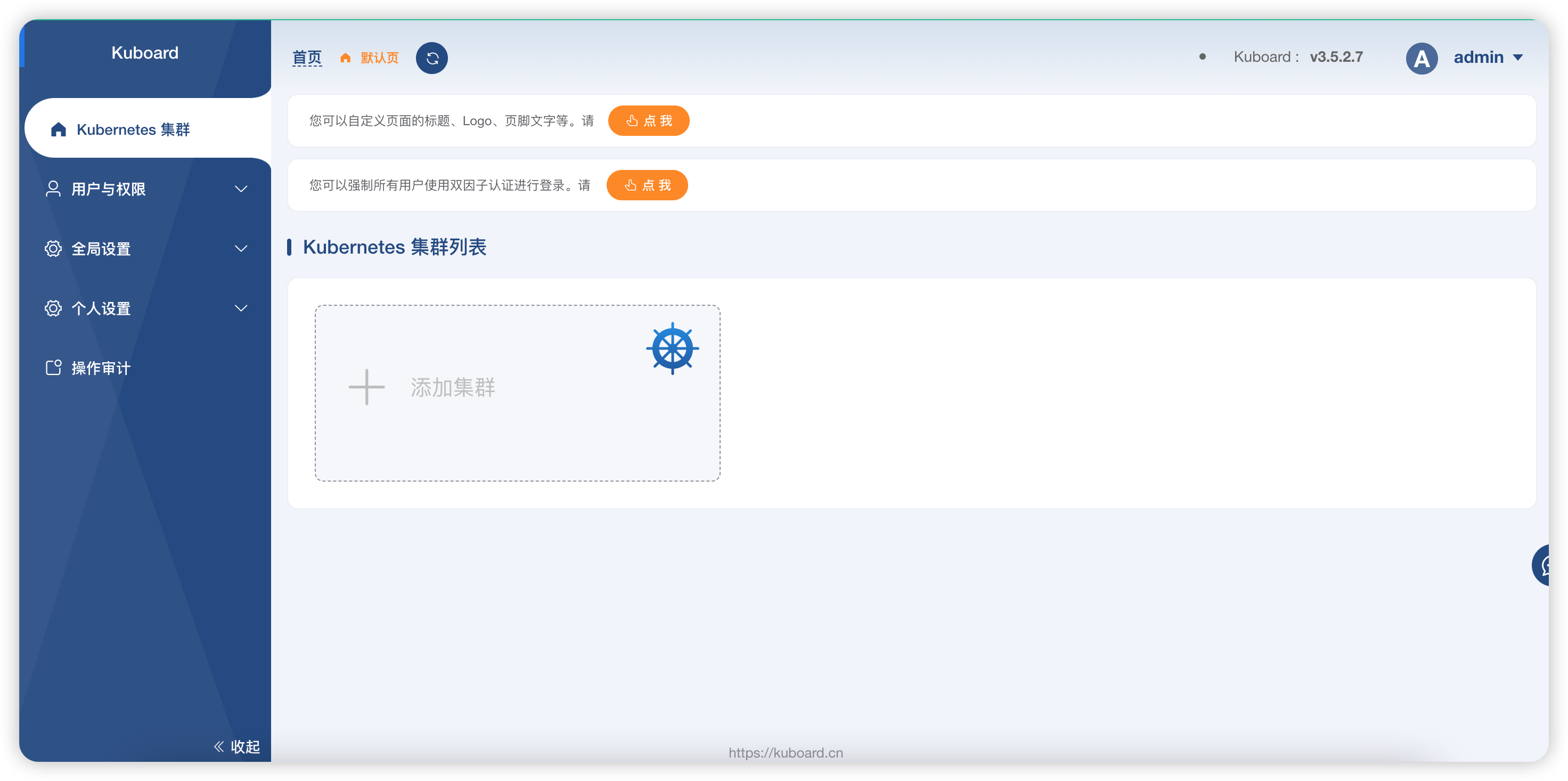This screenshot has width=1568, height=781.
Task: Click the admin avatar circle
Action: (1422, 58)
